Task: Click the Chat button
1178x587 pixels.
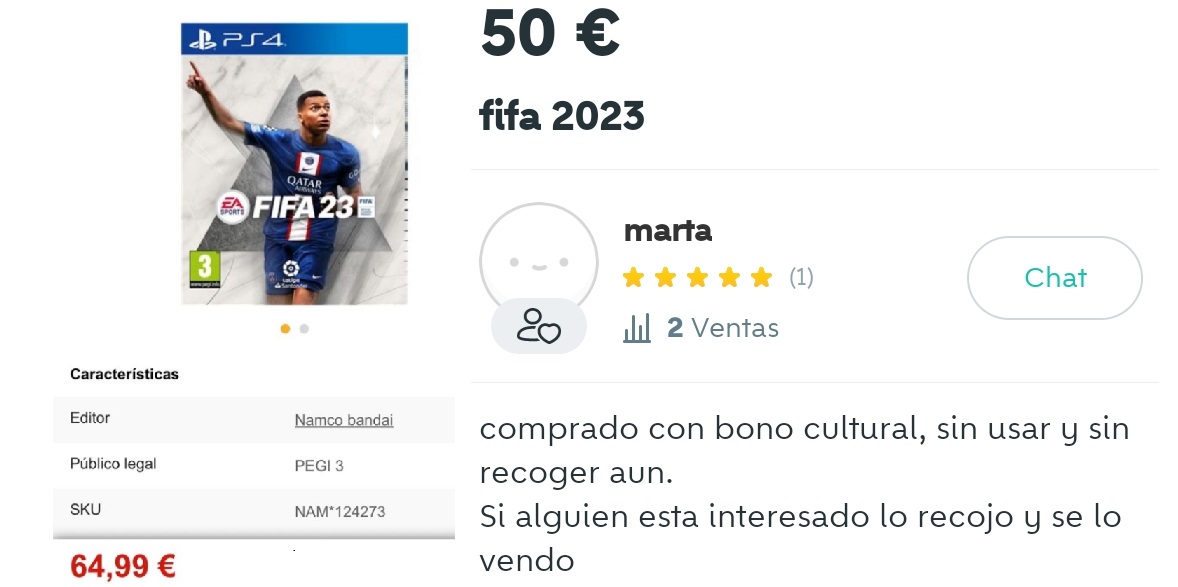Action: [1054, 278]
